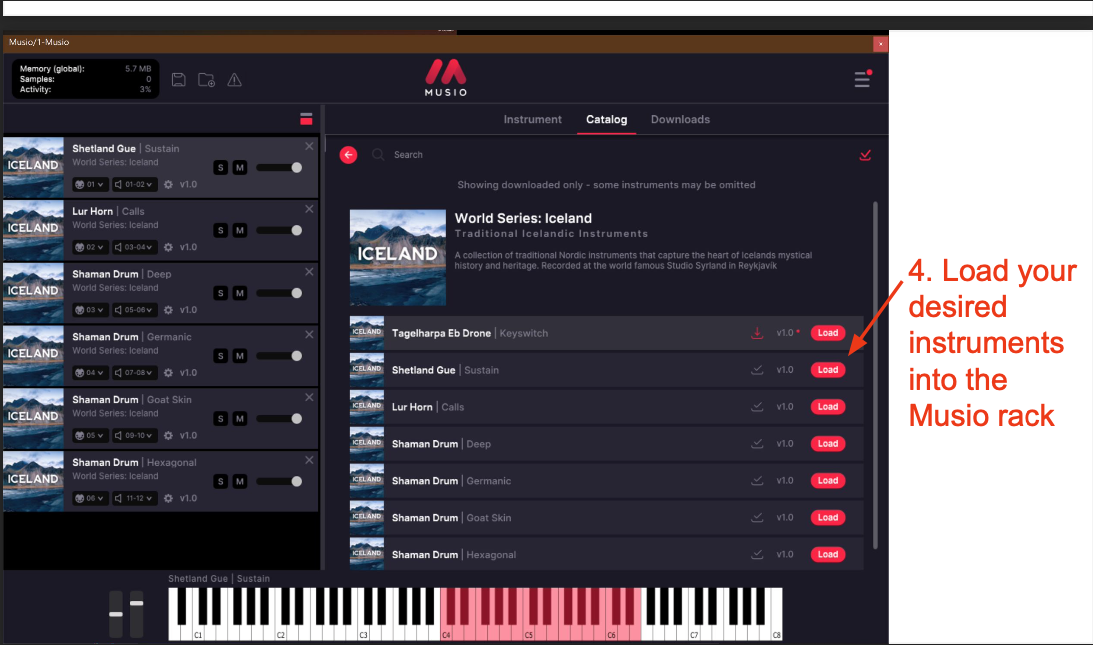Open settings gear for Shaman Drum Germanic slot
Viewport: 1093px width, 645px height.
(168, 373)
